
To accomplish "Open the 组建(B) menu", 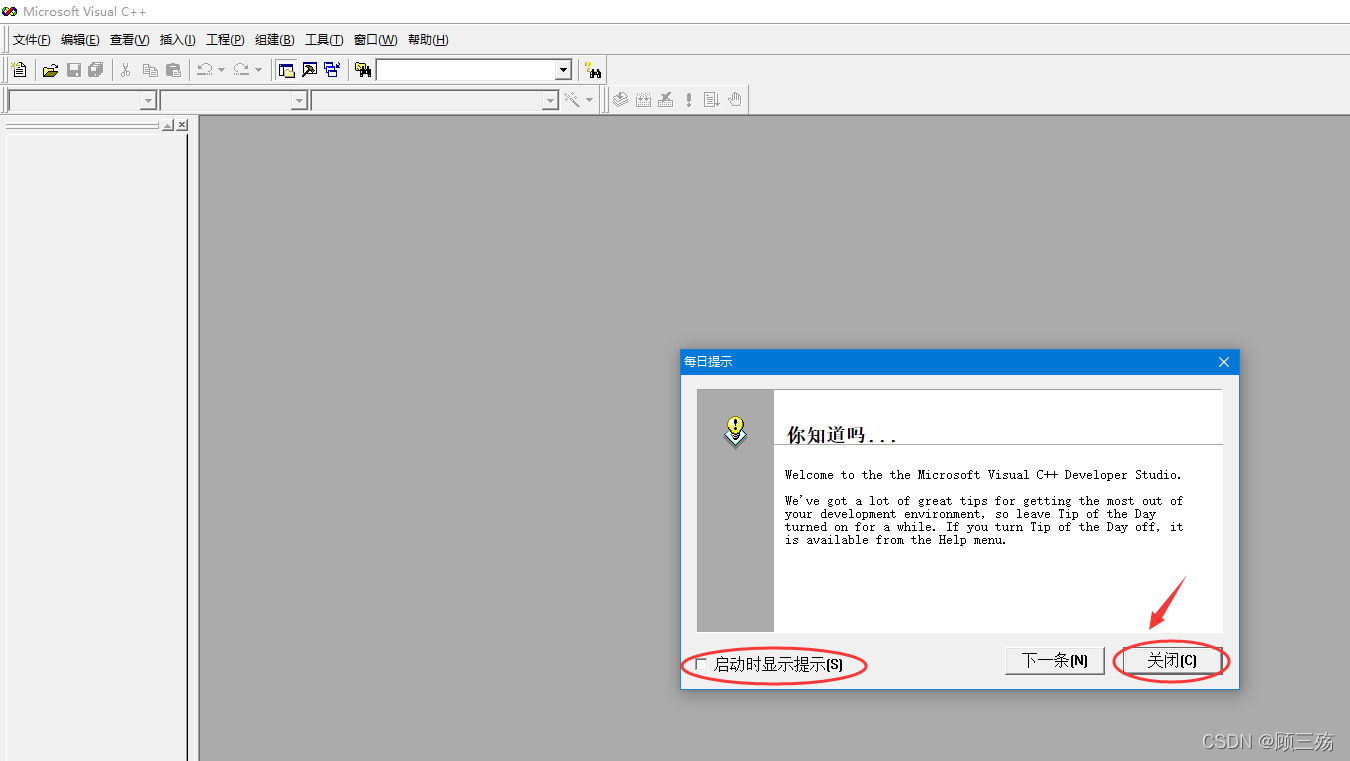I will click(x=274, y=40).
